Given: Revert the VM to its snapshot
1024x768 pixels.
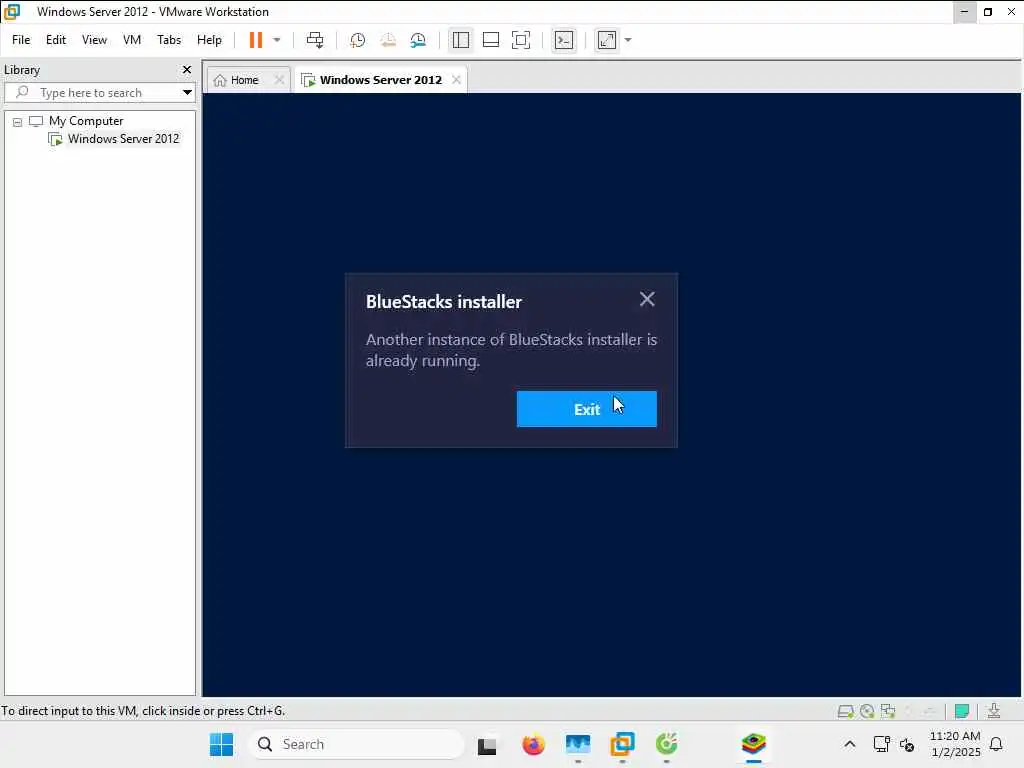Looking at the screenshot, I should click(x=388, y=40).
